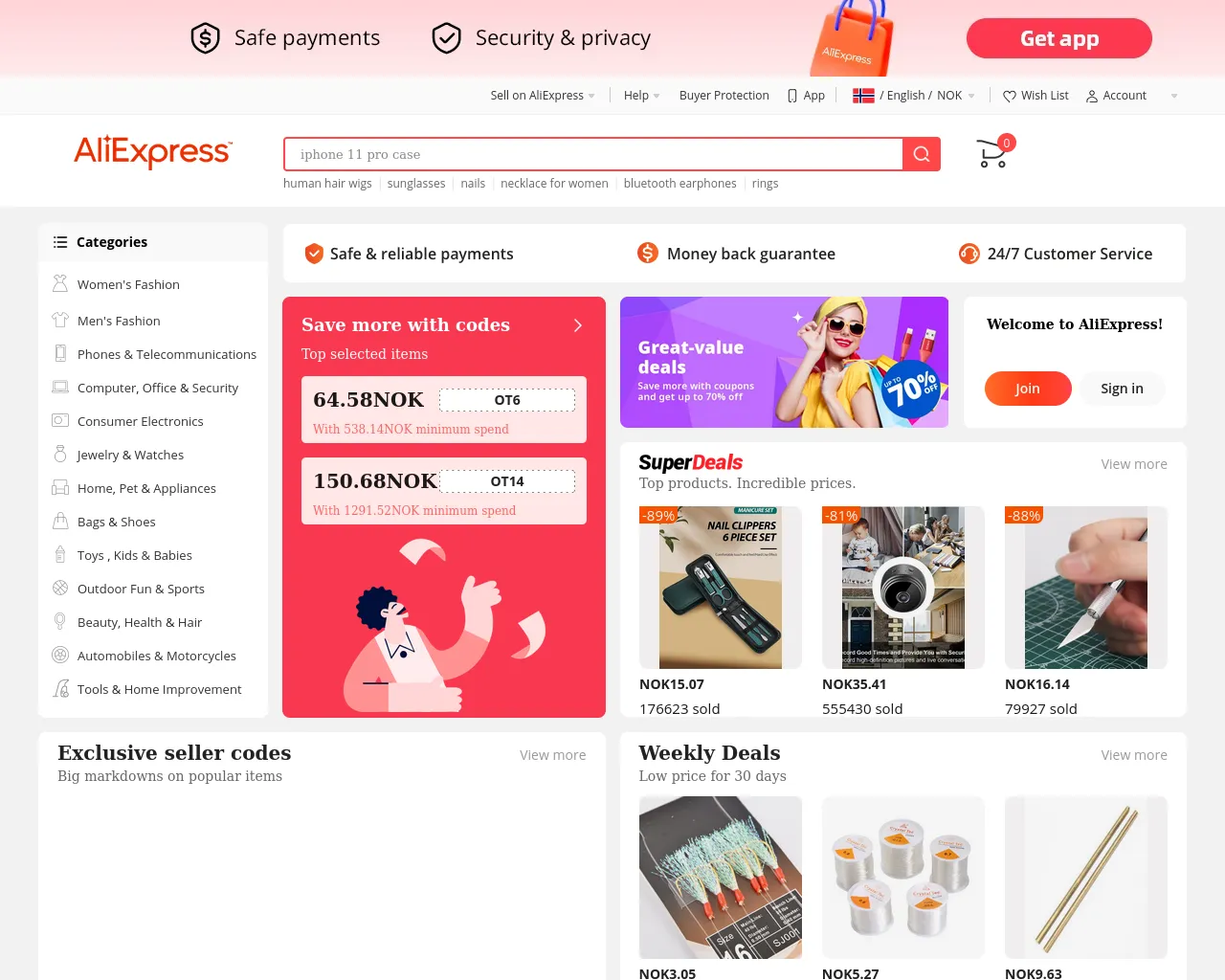Click the Join button
This screenshot has height=980, width=1225.
(x=1028, y=389)
